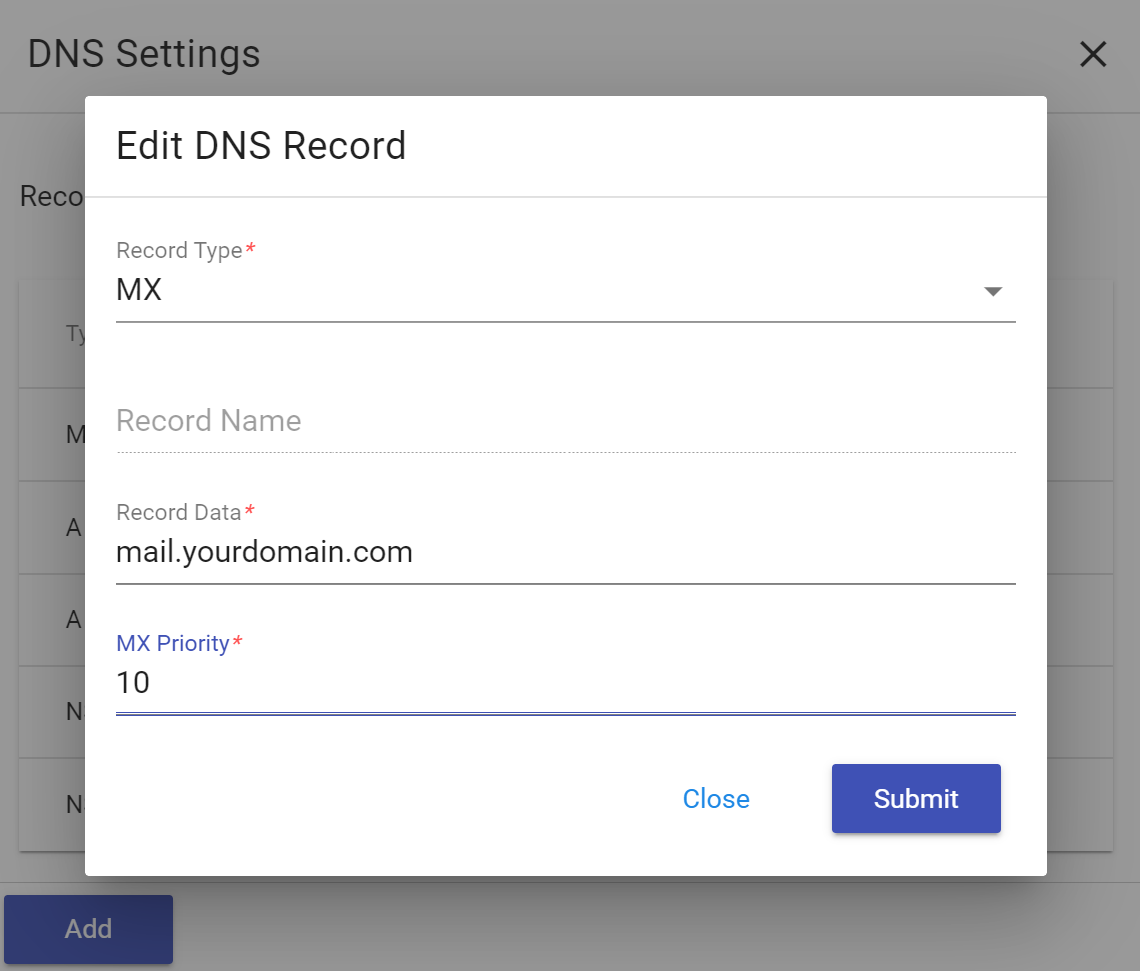Open the Record Type dropdown arrow
The width and height of the screenshot is (1140, 971).
click(x=993, y=291)
